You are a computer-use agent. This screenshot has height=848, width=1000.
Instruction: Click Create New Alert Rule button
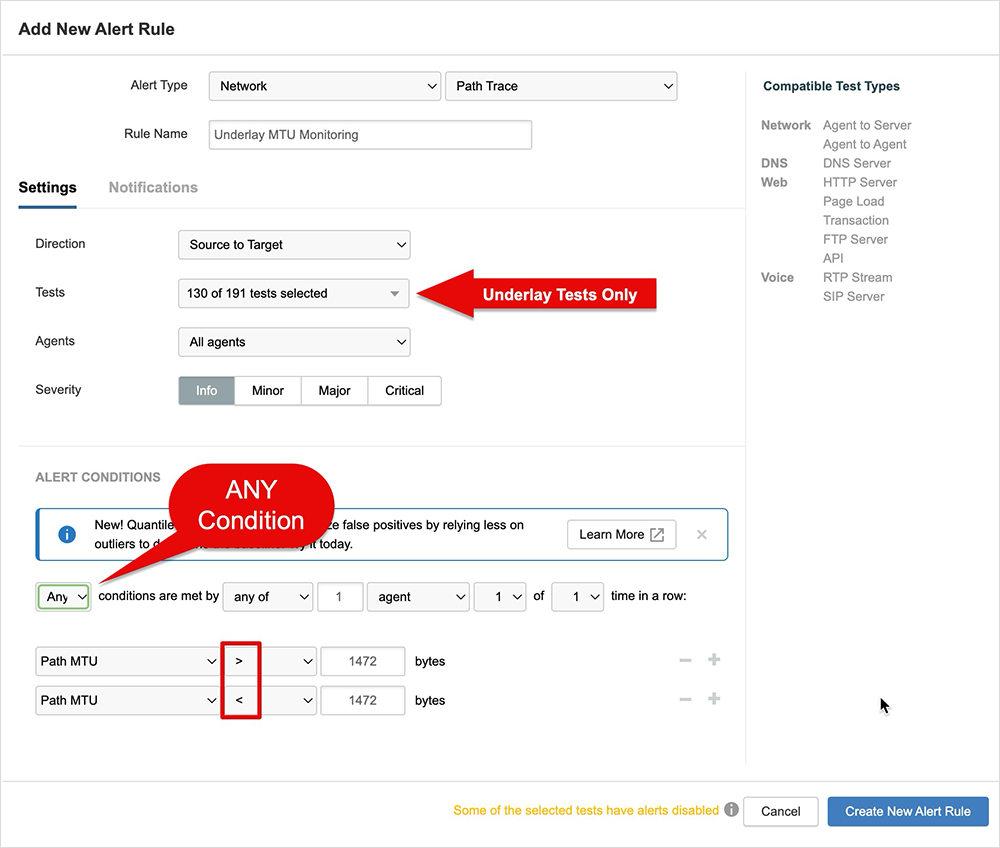click(x=907, y=811)
